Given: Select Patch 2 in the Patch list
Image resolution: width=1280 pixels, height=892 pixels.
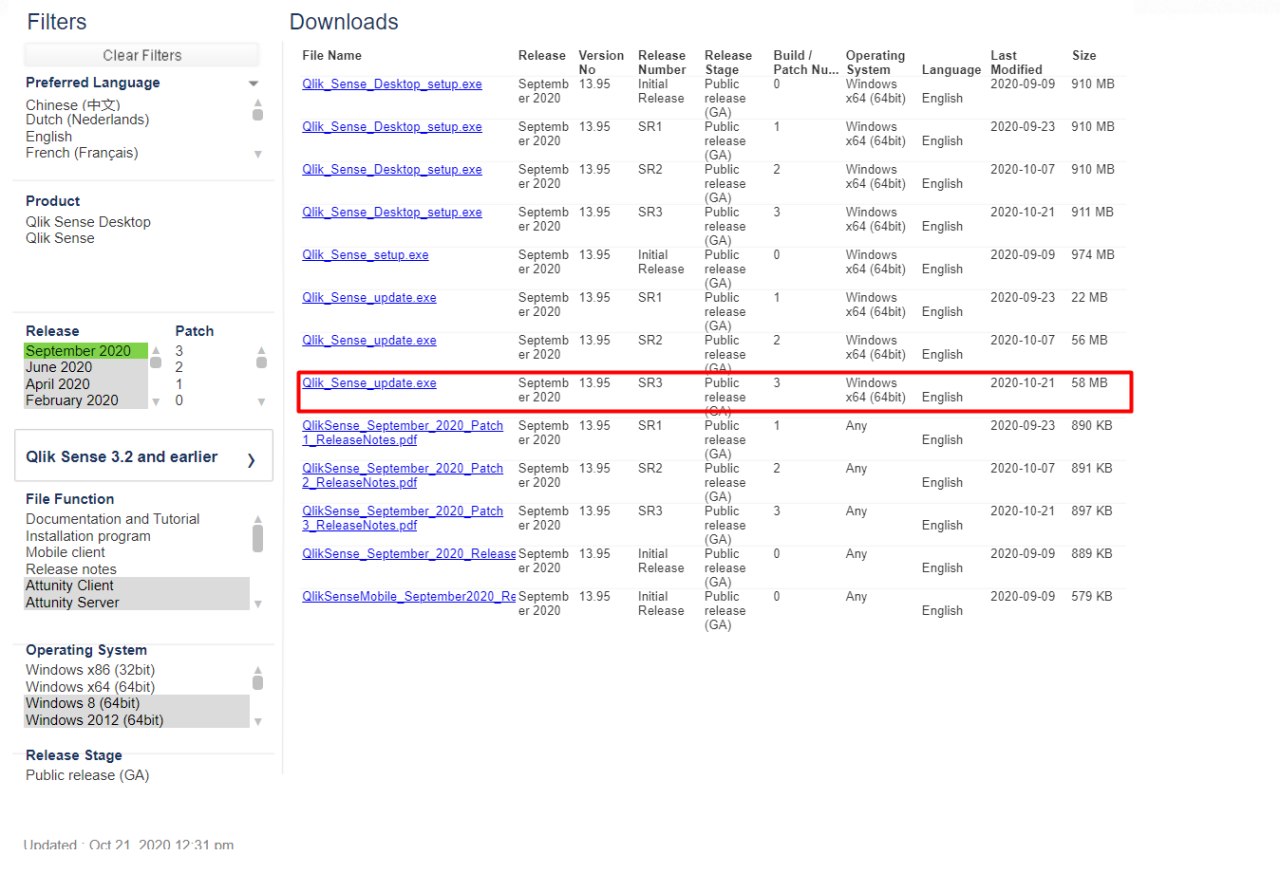Looking at the screenshot, I should (x=179, y=367).
